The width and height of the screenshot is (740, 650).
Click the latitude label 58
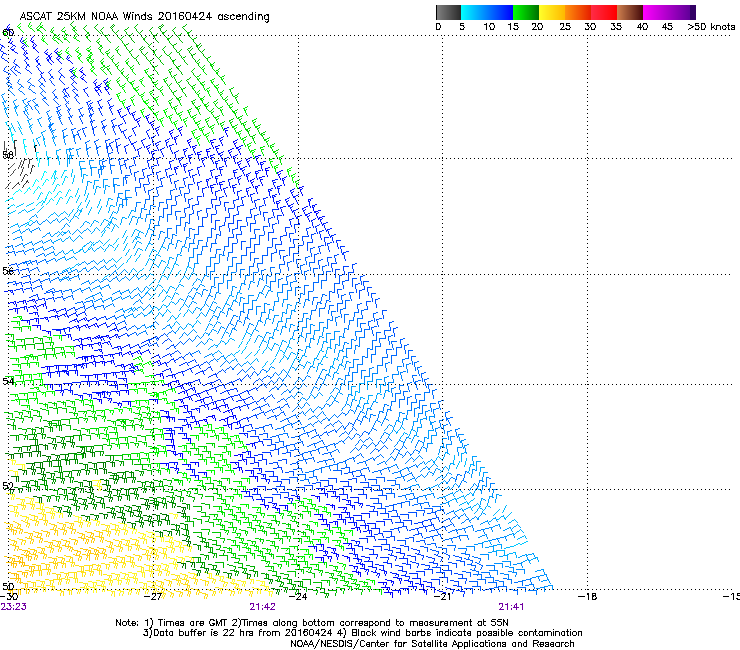[8, 155]
